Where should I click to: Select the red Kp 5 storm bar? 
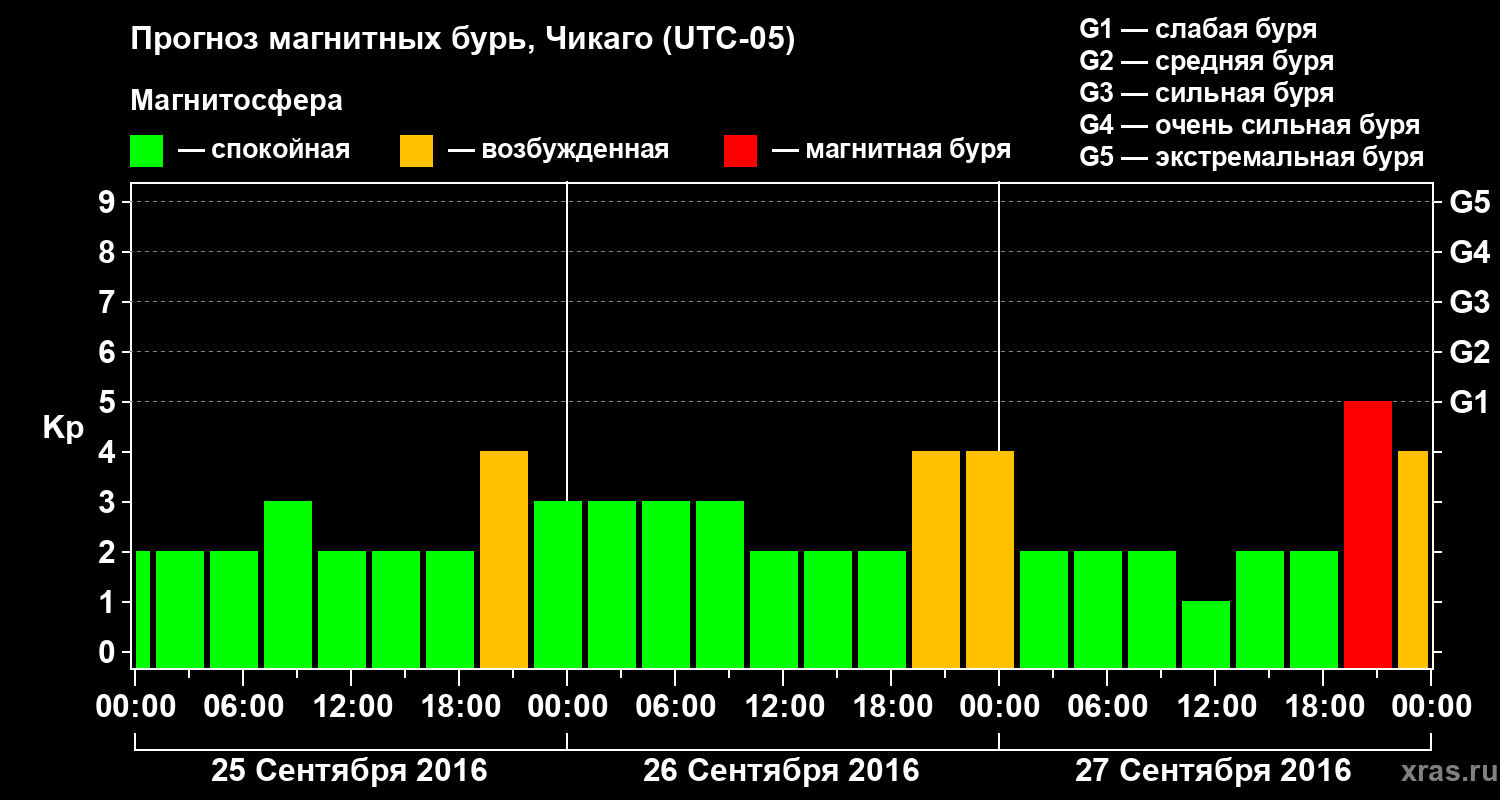click(1368, 534)
